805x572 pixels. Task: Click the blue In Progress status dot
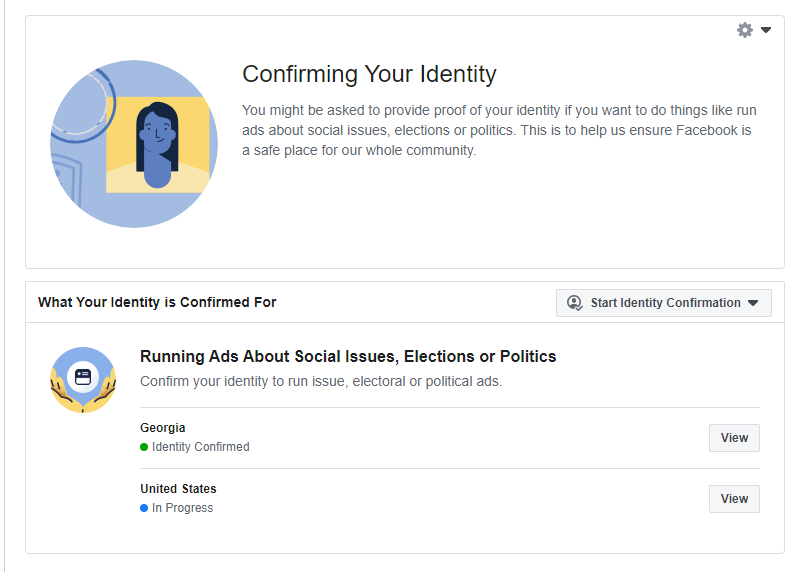point(144,508)
